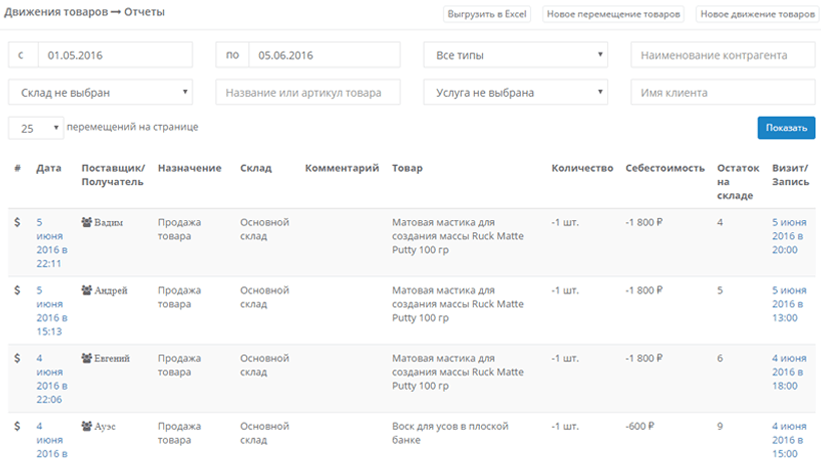Click the dollar icon in the Евгений row
This screenshot has width=821, height=461.
pos(17,358)
